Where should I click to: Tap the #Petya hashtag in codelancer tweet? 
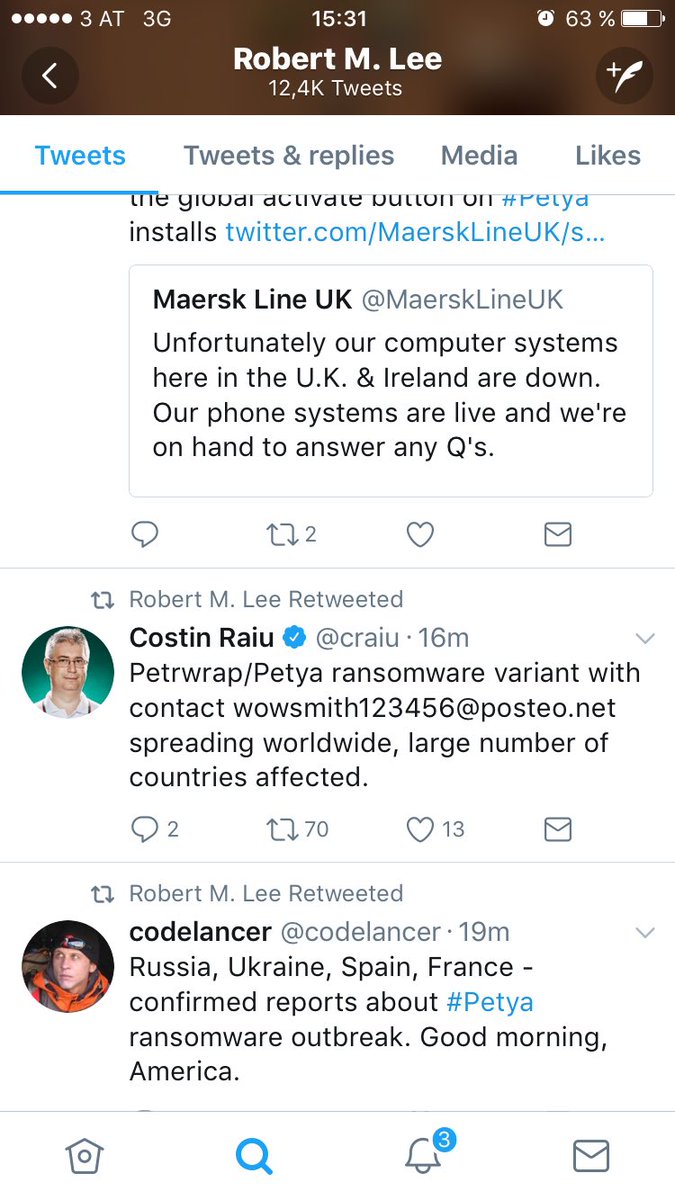click(490, 1002)
